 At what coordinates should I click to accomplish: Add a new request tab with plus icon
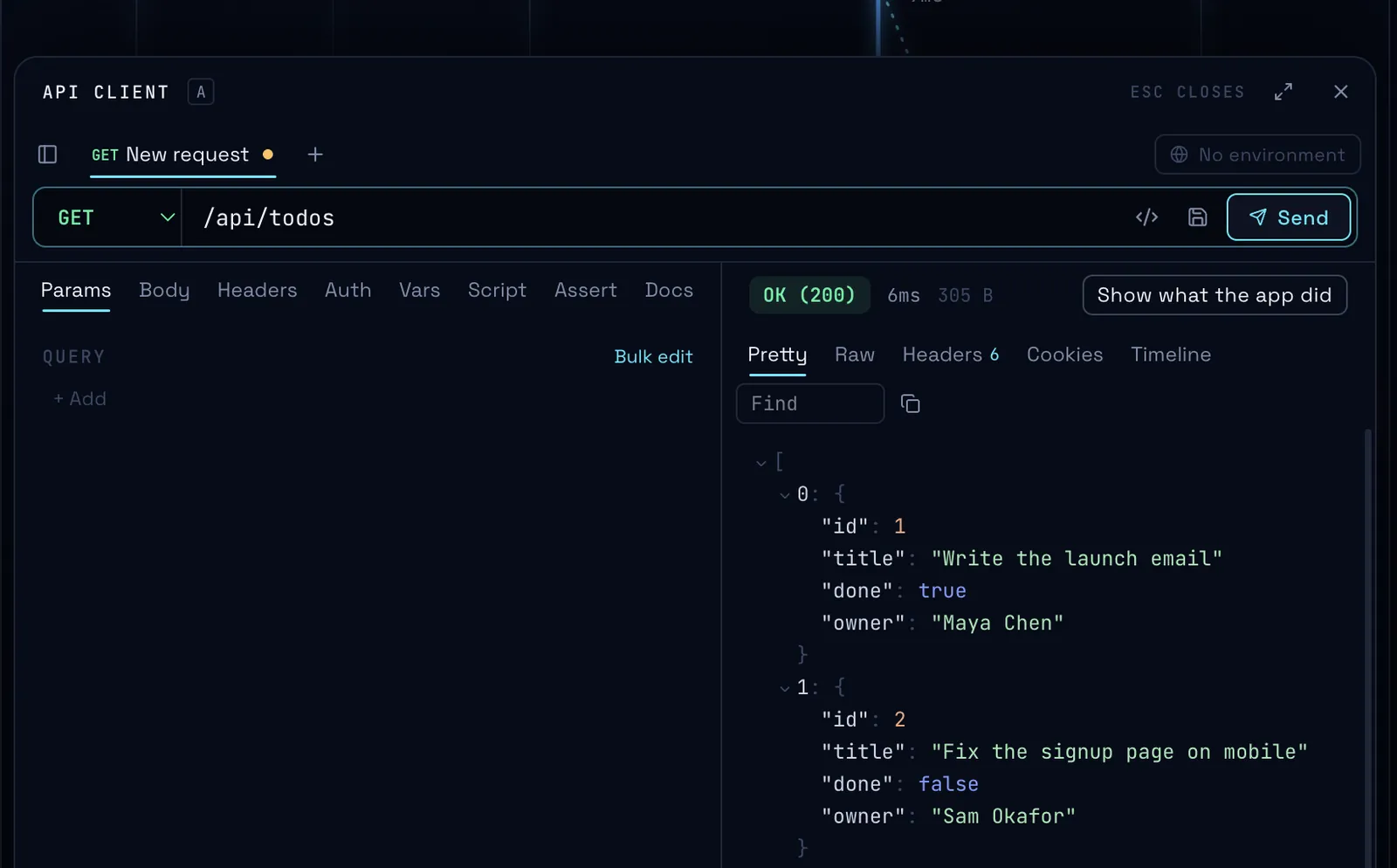click(x=315, y=155)
